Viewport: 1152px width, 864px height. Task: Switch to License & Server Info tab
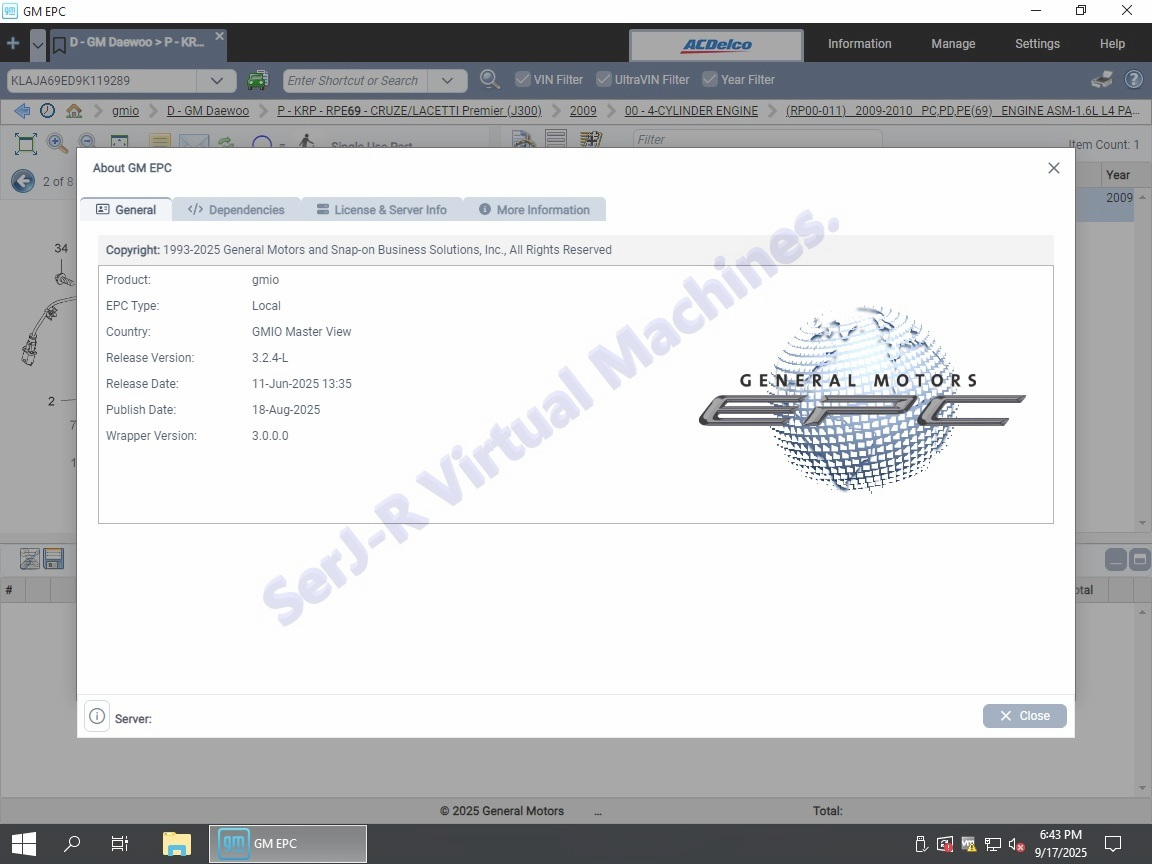[382, 210]
